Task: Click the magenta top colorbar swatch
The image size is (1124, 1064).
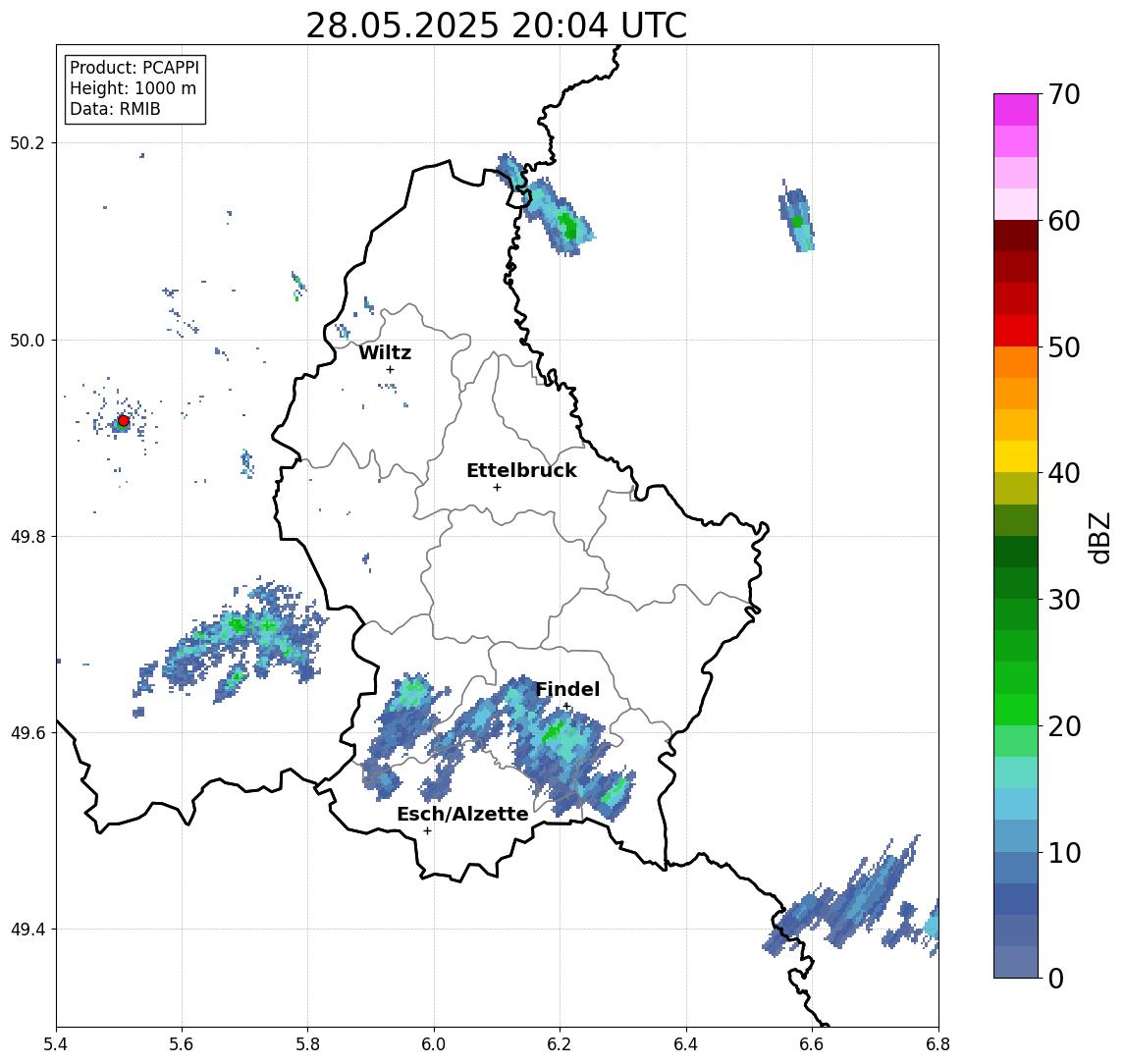Action: (1016, 110)
